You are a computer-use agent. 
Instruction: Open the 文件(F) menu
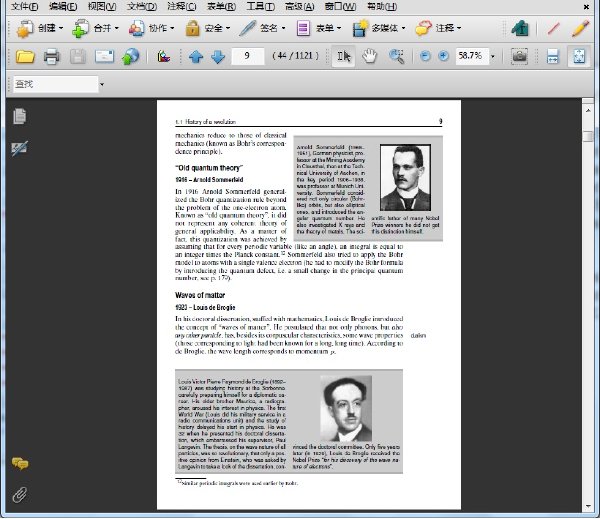click(x=24, y=7)
